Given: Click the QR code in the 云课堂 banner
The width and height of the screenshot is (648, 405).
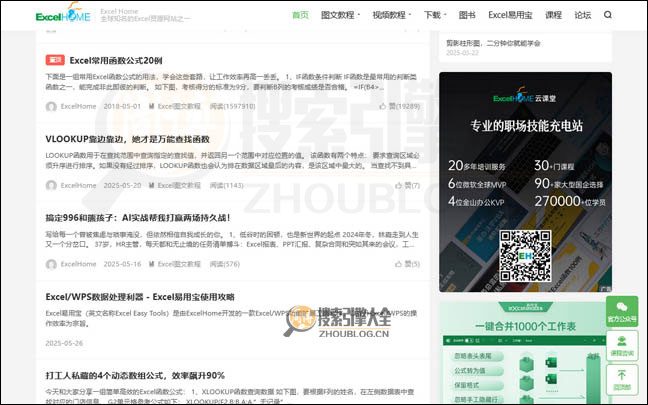Looking at the screenshot, I should pyautogui.click(x=525, y=256).
